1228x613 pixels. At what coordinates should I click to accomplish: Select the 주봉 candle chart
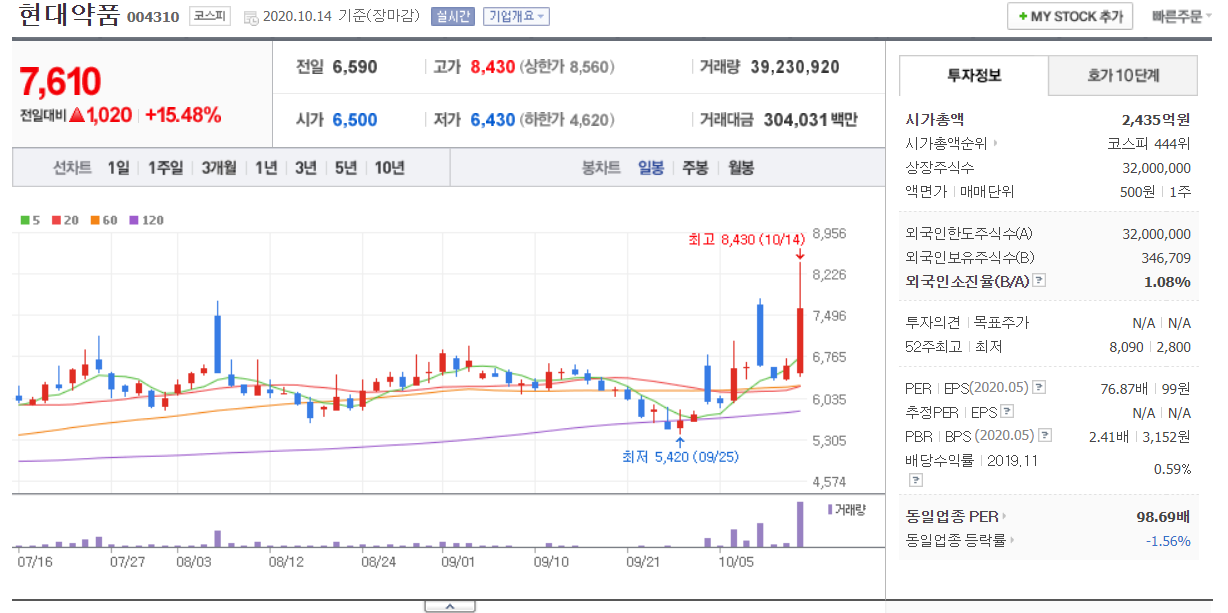695,168
